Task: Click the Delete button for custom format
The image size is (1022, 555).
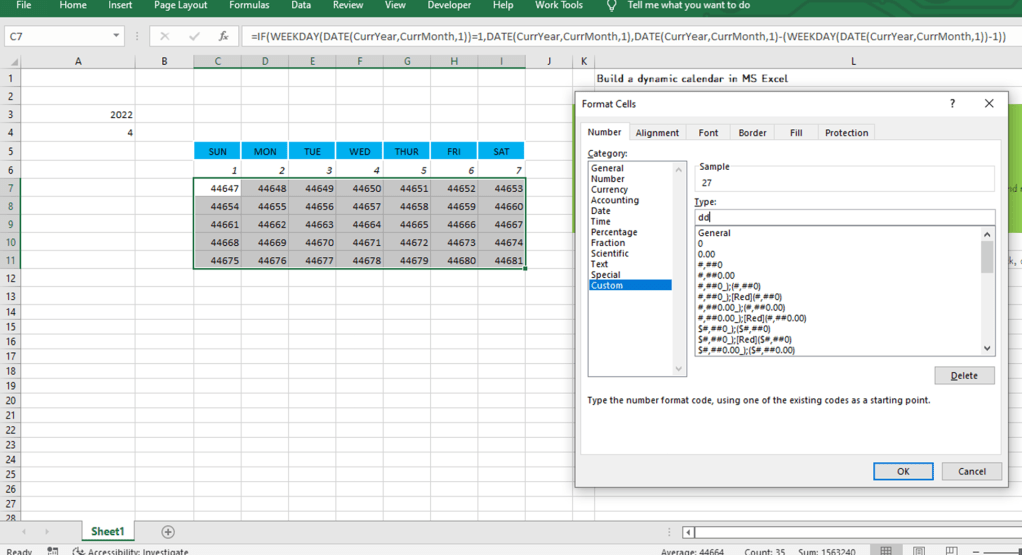Action: tap(964, 375)
